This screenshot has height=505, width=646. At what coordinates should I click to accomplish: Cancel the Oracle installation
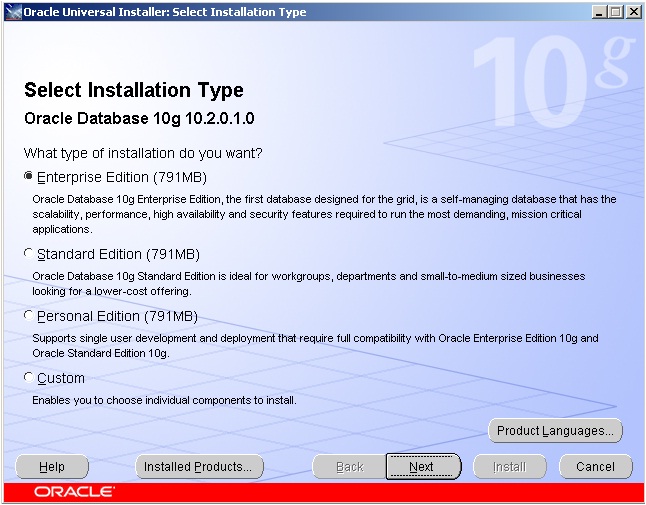pyautogui.click(x=595, y=466)
